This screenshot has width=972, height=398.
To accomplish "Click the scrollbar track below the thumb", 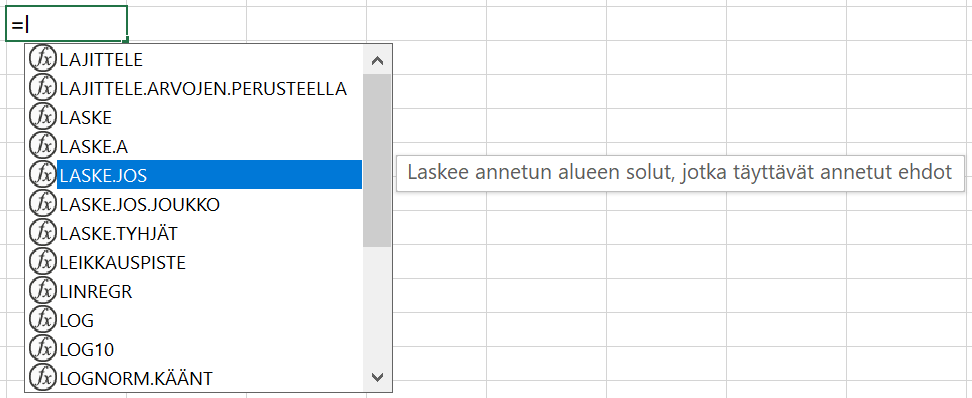I will point(377,305).
